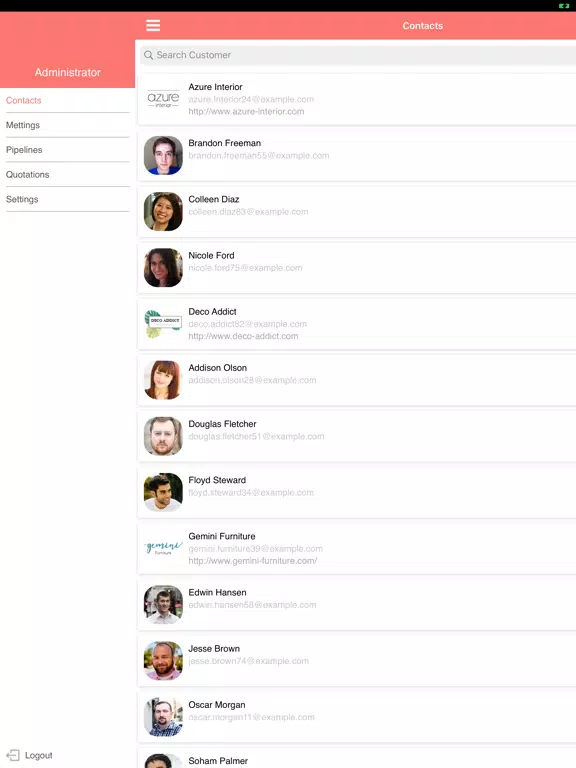The height and width of the screenshot is (768, 576).
Task: Click Colleen Diaz's avatar
Action: coord(163,212)
